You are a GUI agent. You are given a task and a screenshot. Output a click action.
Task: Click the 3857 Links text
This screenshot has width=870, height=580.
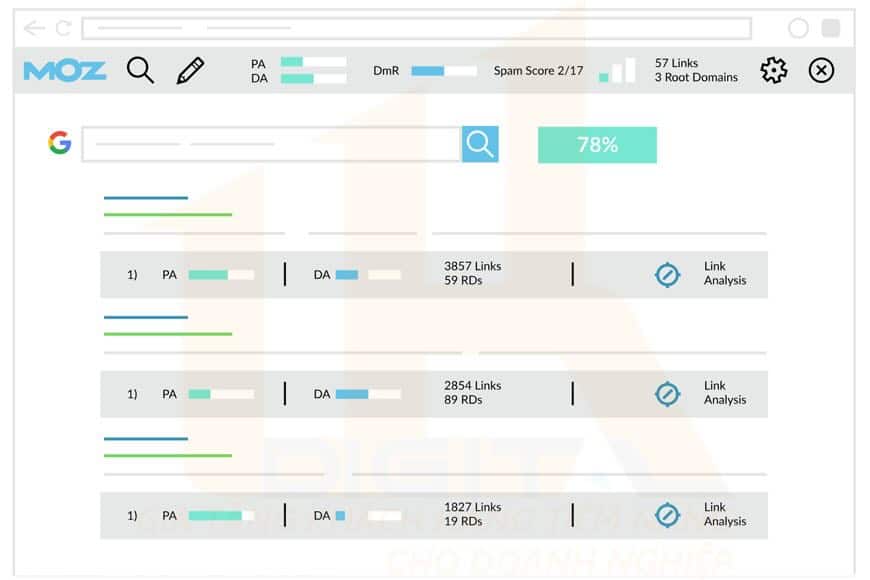coord(472,266)
